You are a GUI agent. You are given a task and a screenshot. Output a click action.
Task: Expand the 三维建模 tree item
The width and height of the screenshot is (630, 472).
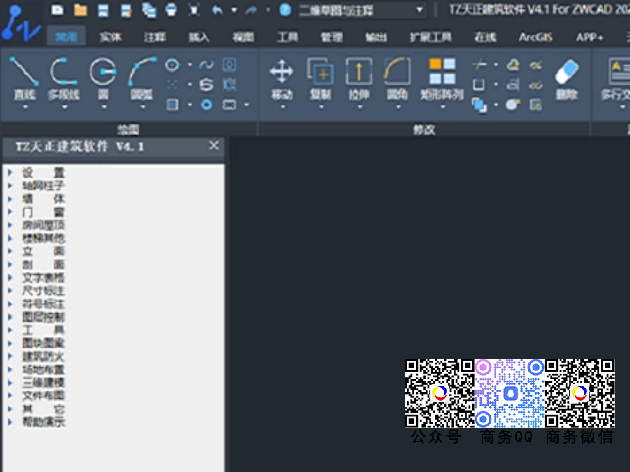(x=10, y=382)
